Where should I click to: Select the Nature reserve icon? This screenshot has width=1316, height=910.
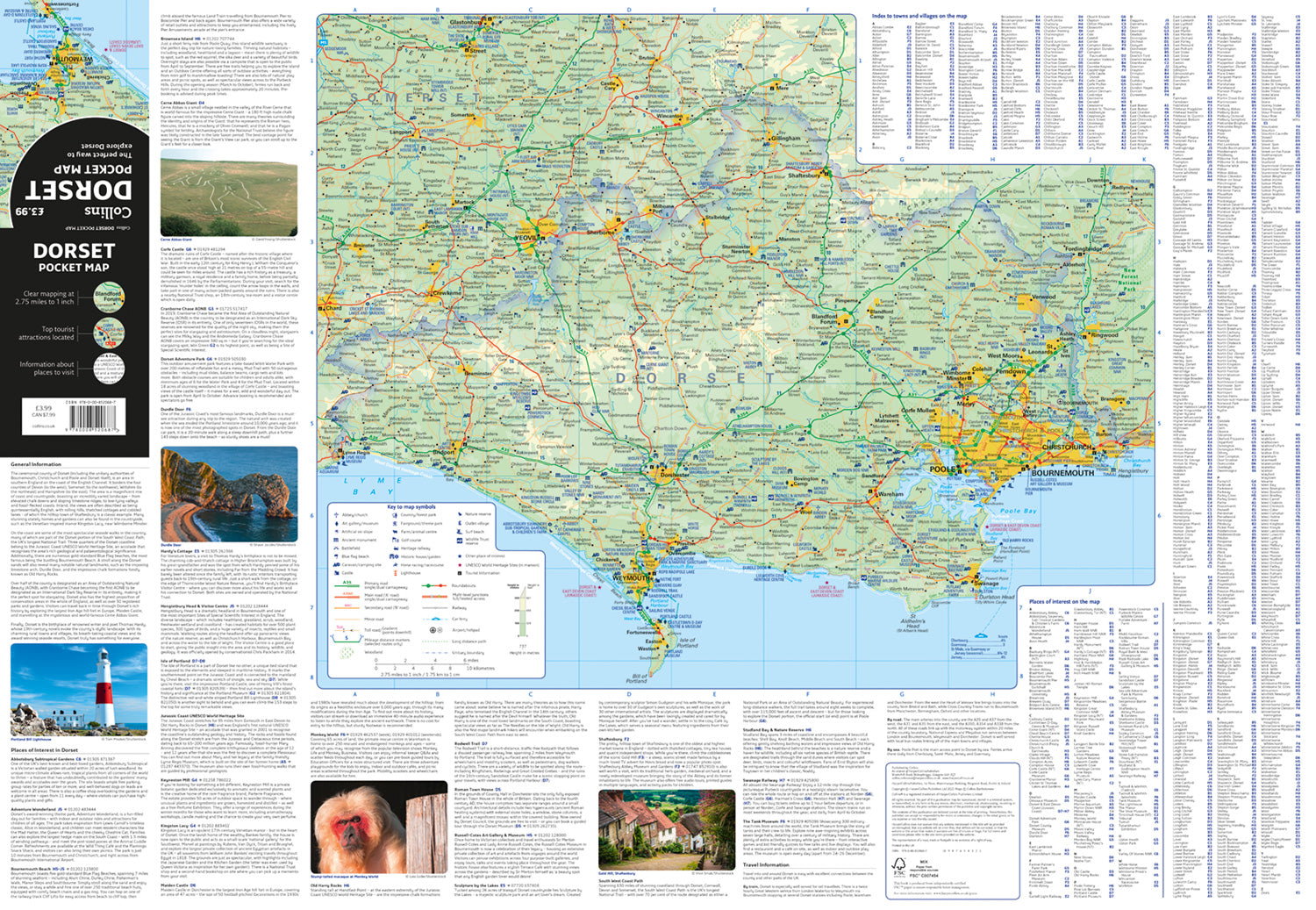[460, 514]
